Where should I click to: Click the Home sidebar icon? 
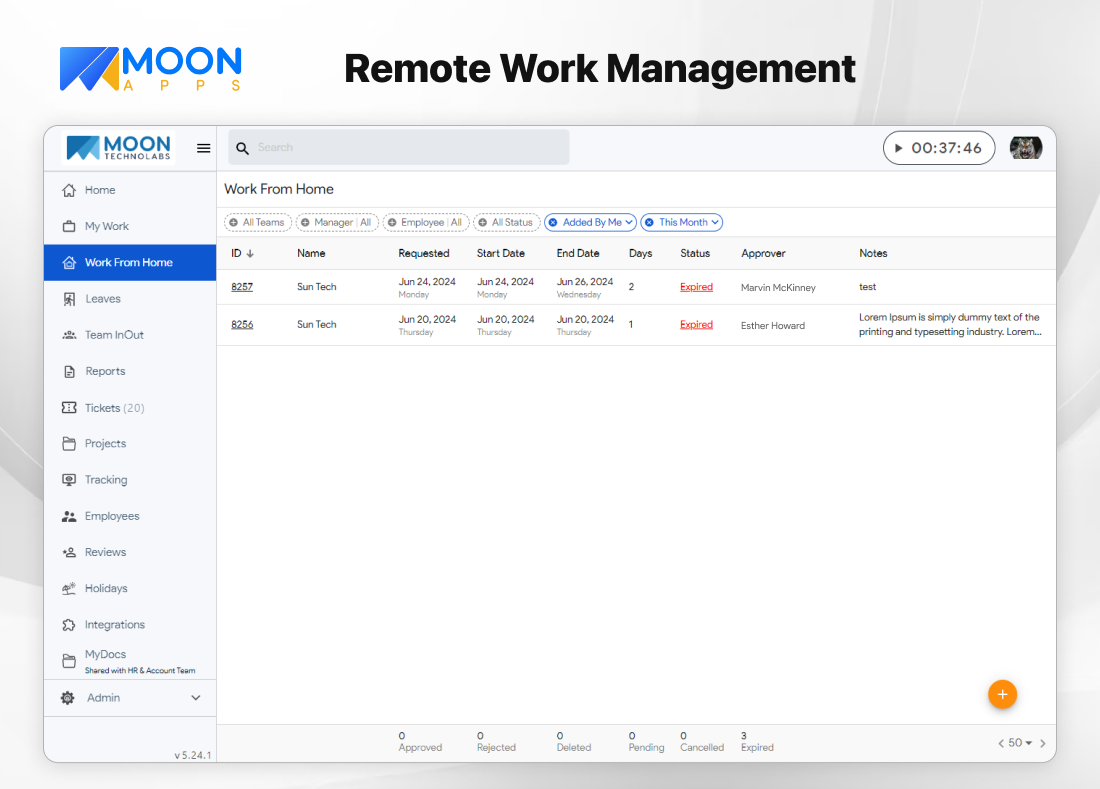click(x=69, y=190)
